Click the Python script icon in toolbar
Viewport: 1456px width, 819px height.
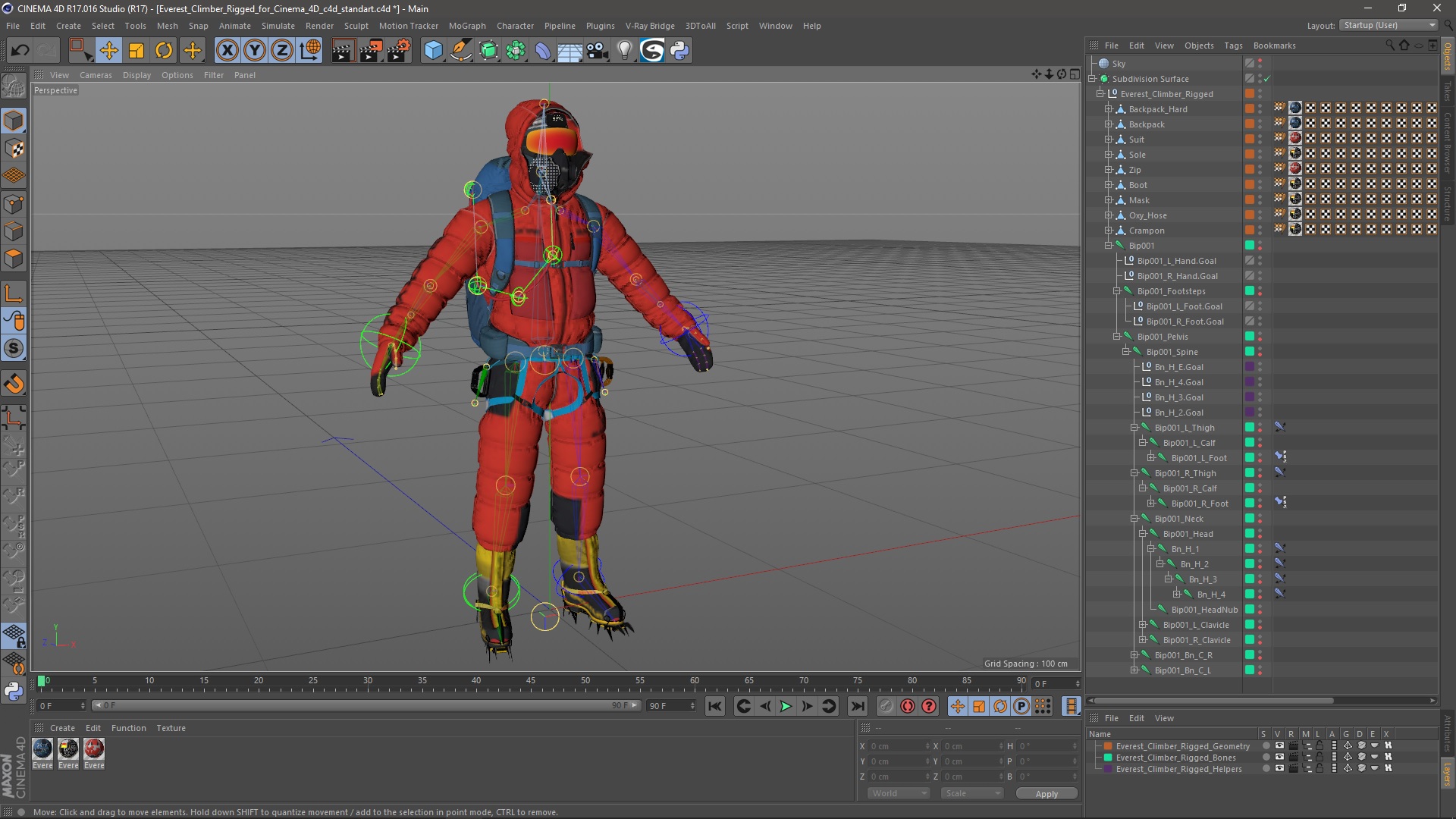(680, 51)
